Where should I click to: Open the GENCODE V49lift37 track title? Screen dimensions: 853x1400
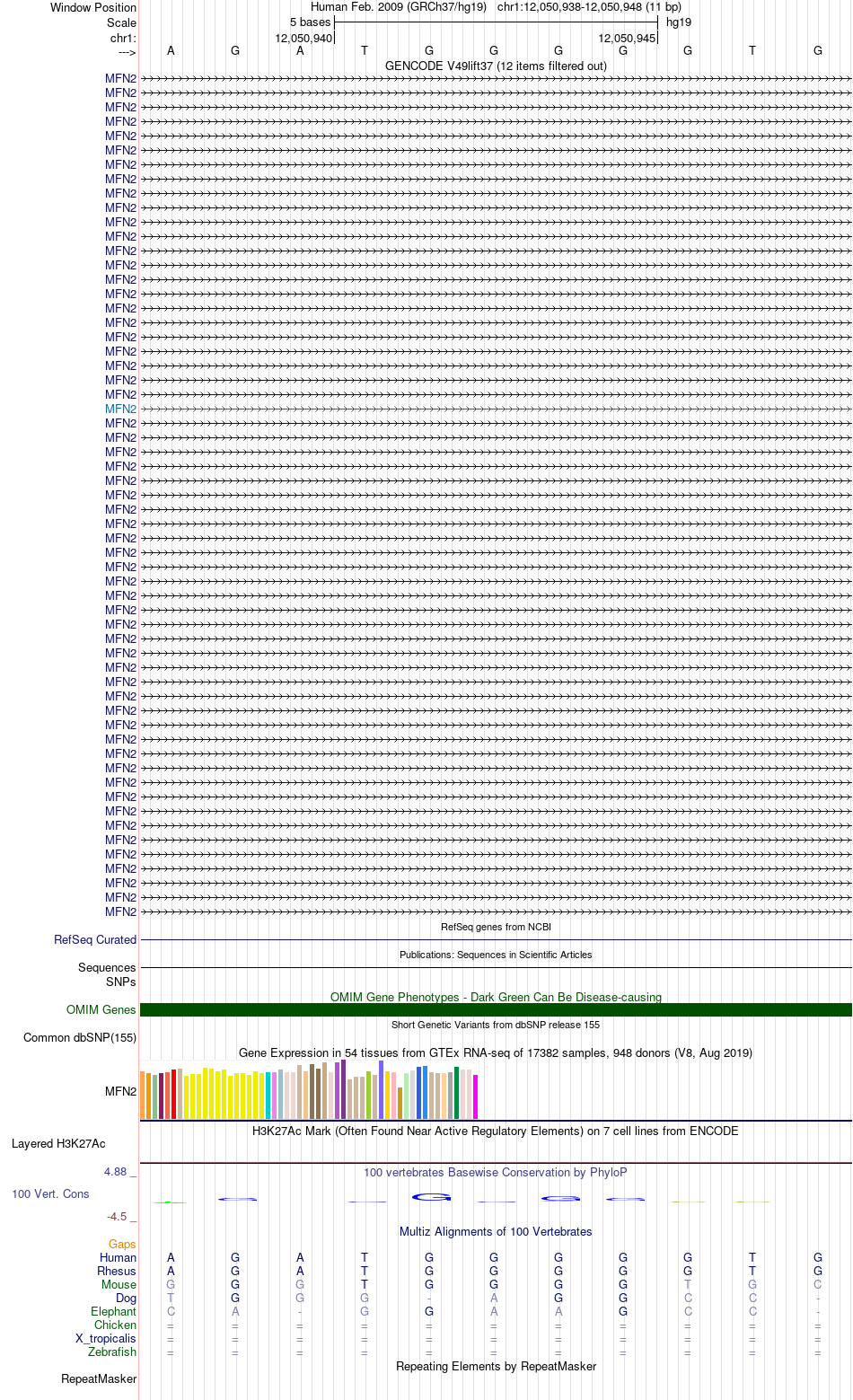tap(496, 66)
